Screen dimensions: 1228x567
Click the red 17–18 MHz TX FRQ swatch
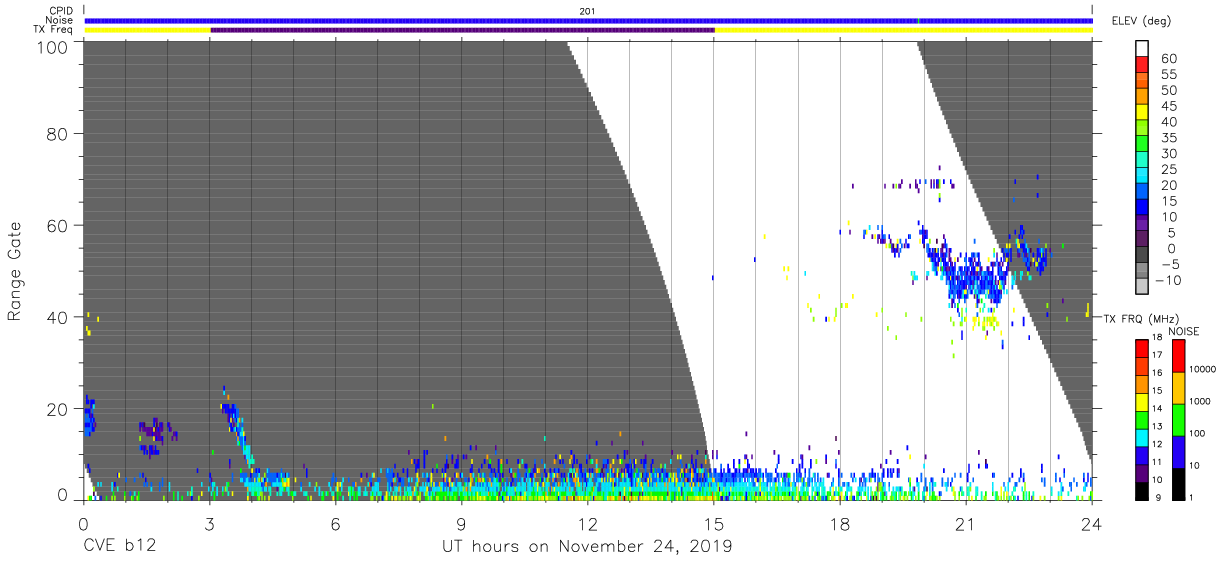(x=1142, y=348)
